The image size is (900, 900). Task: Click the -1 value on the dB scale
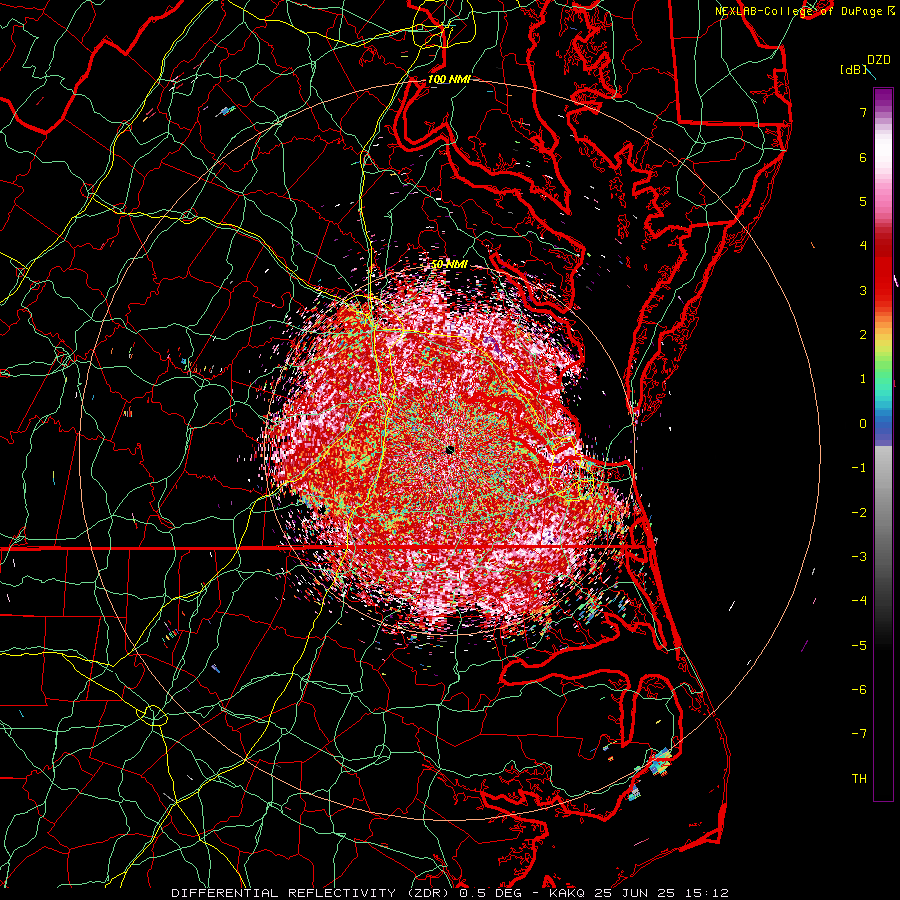[859, 468]
